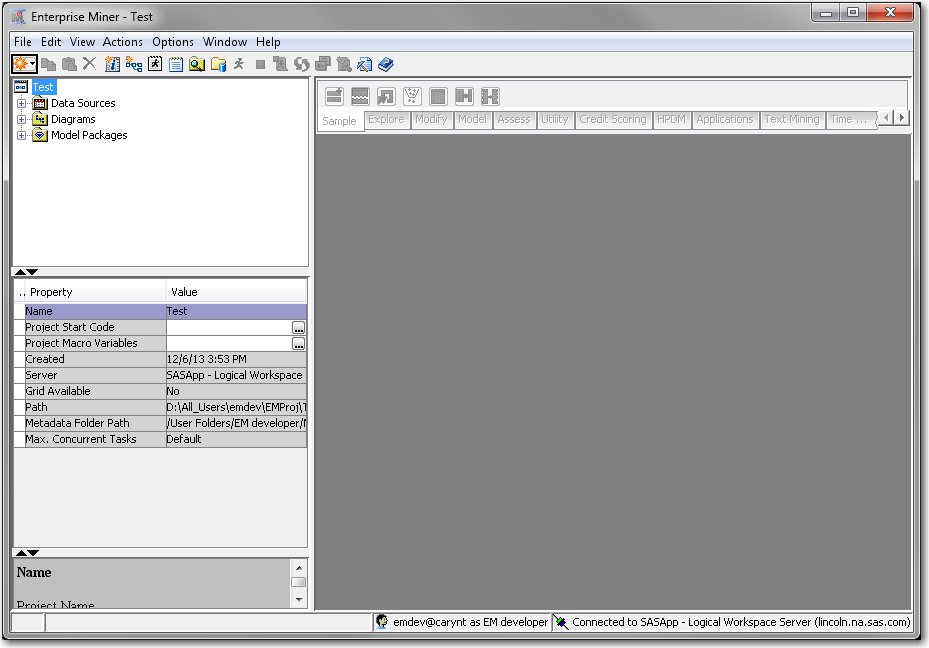
Task: Click the Create Data Source toolbar icon
Action: 112,64
